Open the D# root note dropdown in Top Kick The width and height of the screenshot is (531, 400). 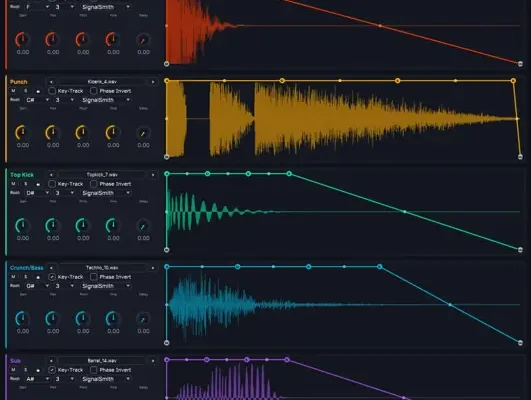(x=37, y=193)
